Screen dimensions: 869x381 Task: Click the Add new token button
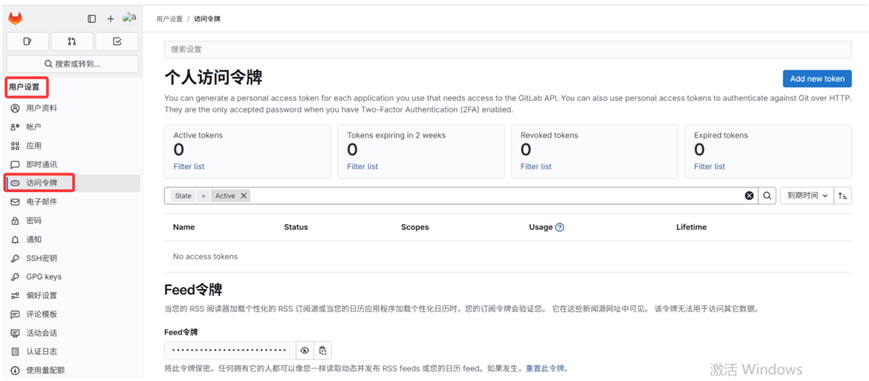point(817,79)
